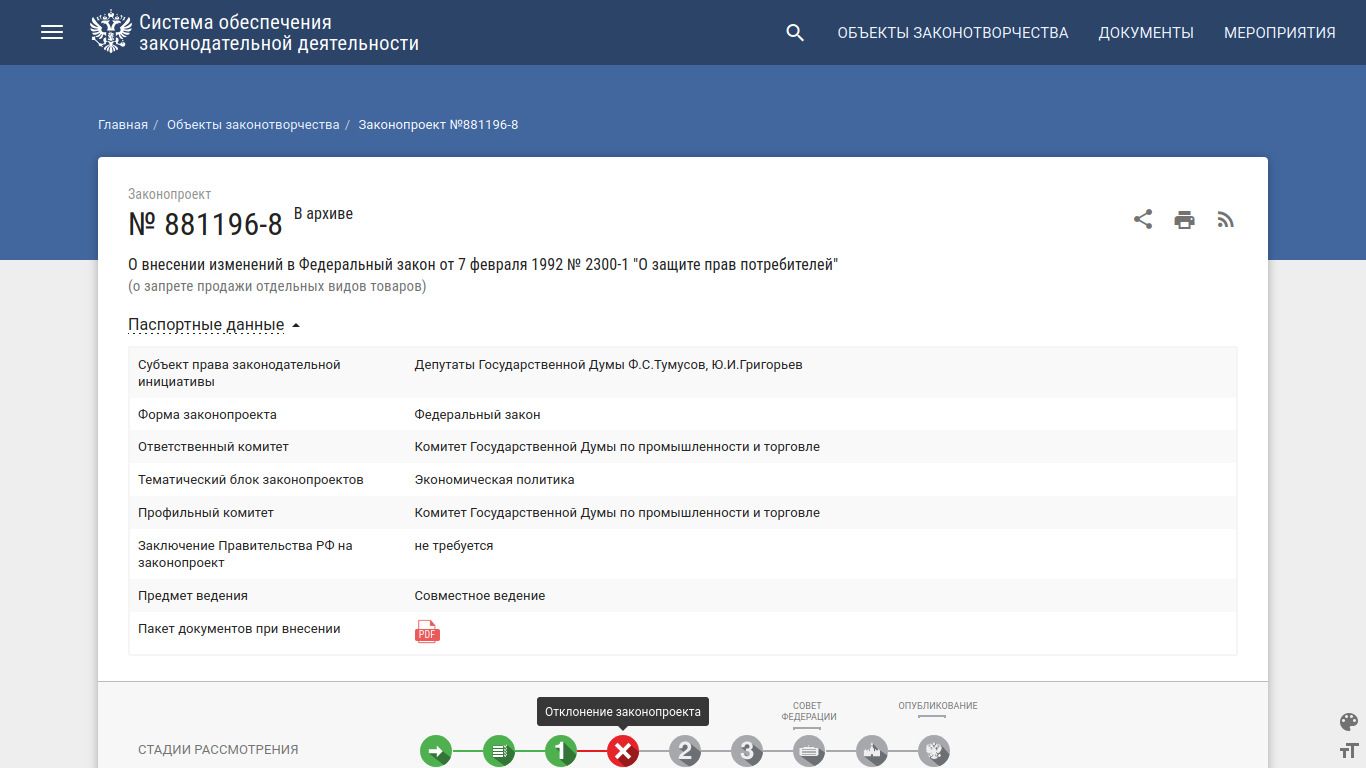Go to Главная breadcrumb link
1366x768 pixels.
click(x=123, y=125)
